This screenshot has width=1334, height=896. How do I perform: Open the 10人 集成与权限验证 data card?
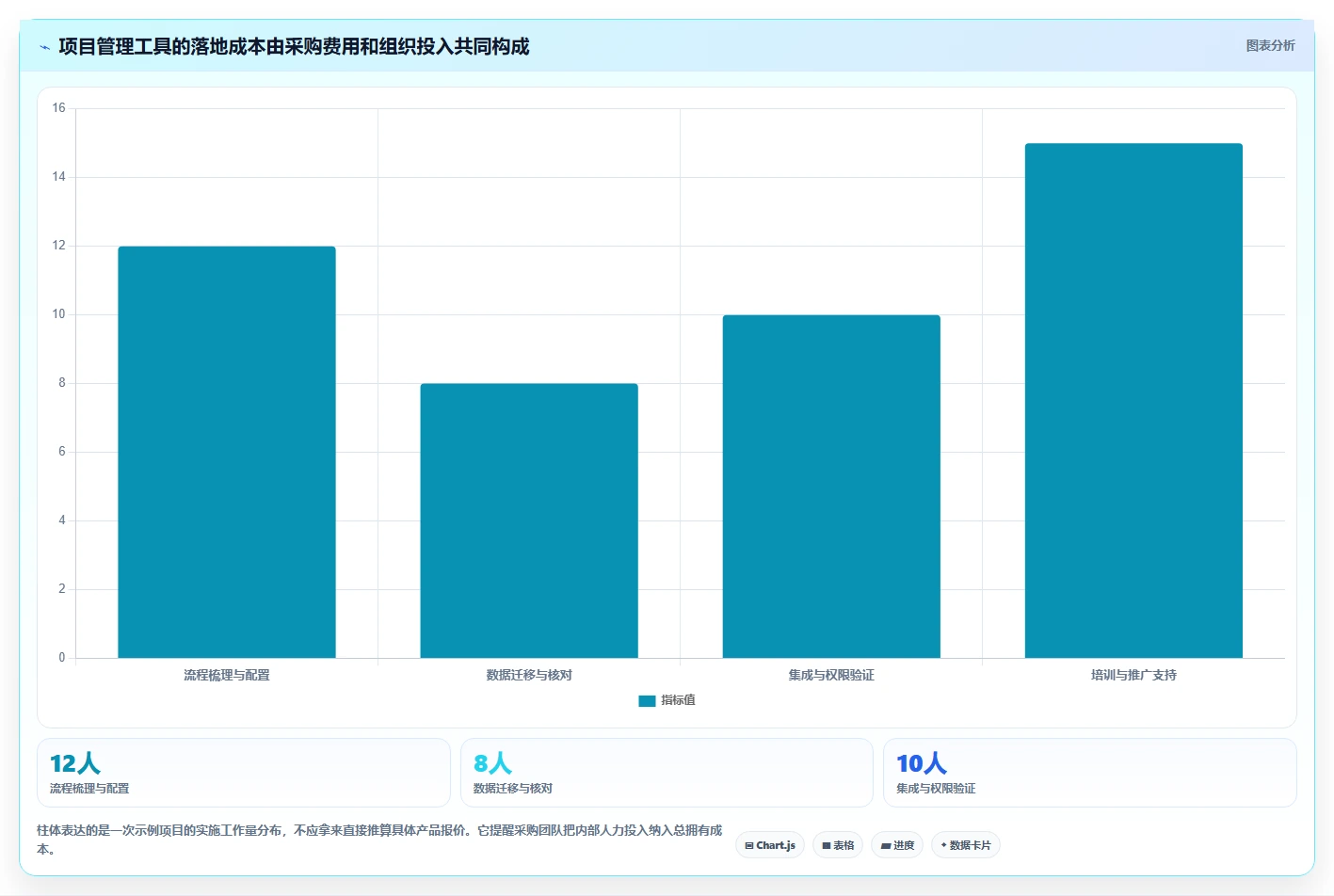pyautogui.click(x=1089, y=773)
